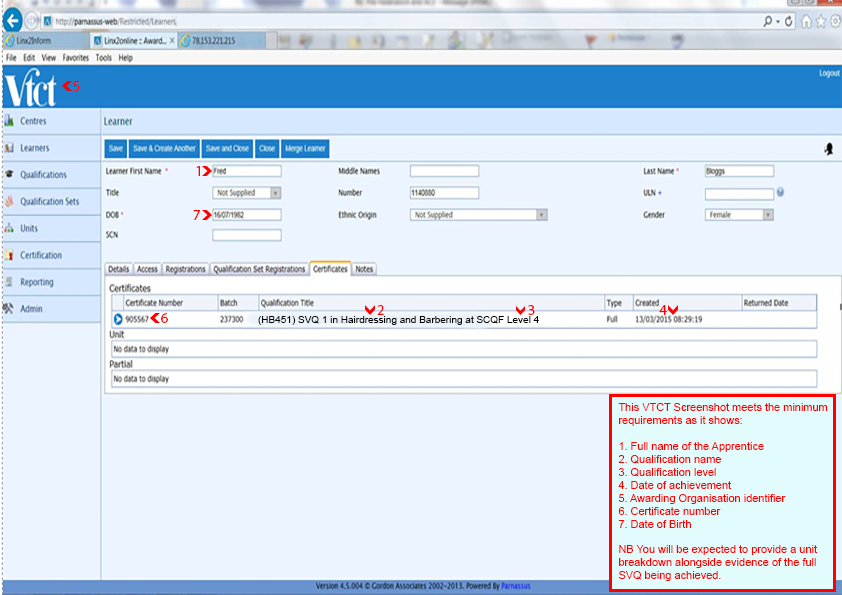
Task: Open the Ethnic Origin dropdown
Action: [478, 215]
